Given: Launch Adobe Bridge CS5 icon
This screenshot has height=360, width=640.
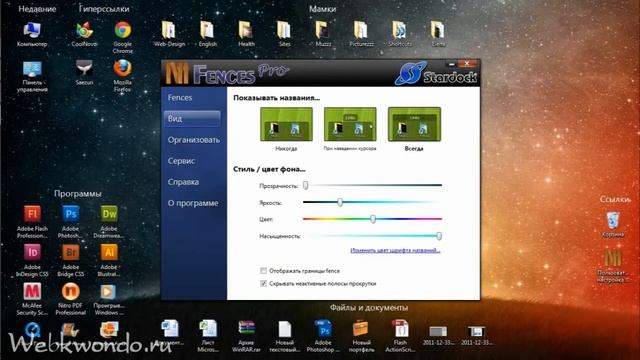Looking at the screenshot, I should point(71,260).
